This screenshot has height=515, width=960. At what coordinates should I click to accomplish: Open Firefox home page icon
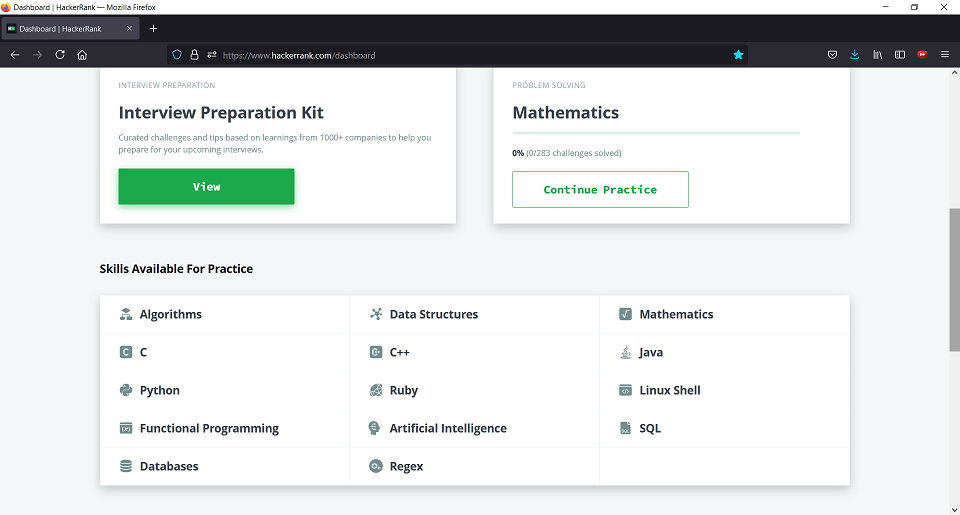point(82,55)
